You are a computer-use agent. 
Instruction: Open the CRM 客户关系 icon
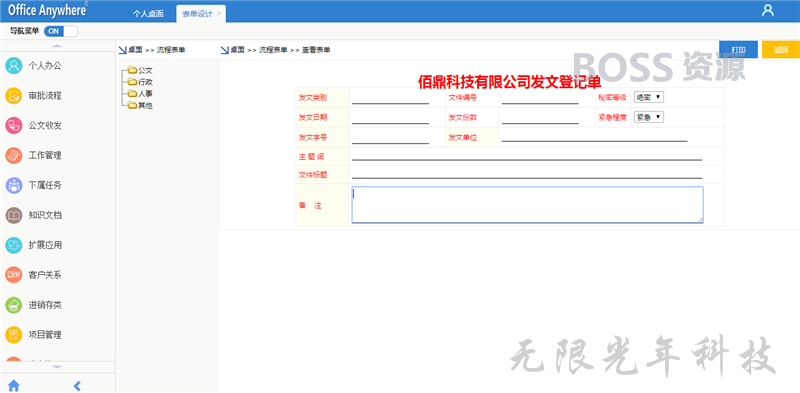pyautogui.click(x=14, y=275)
